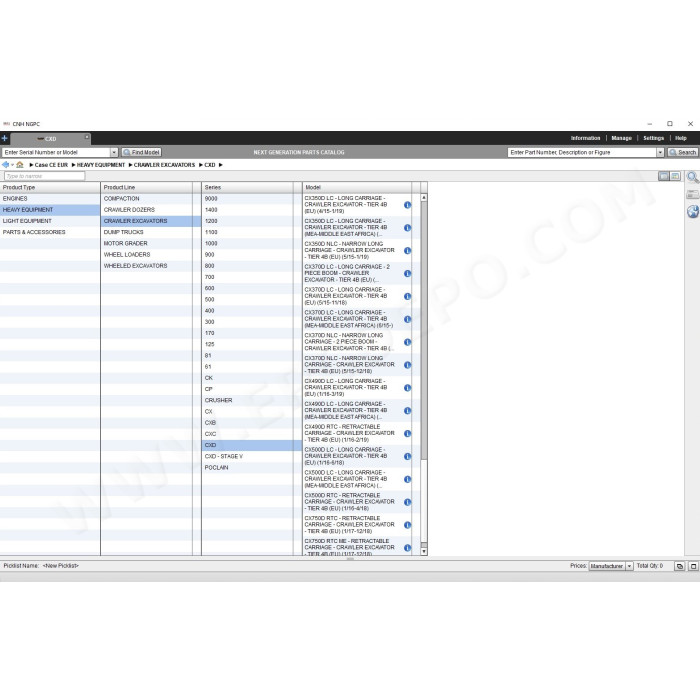Switch to split-pane view icon

(675, 176)
